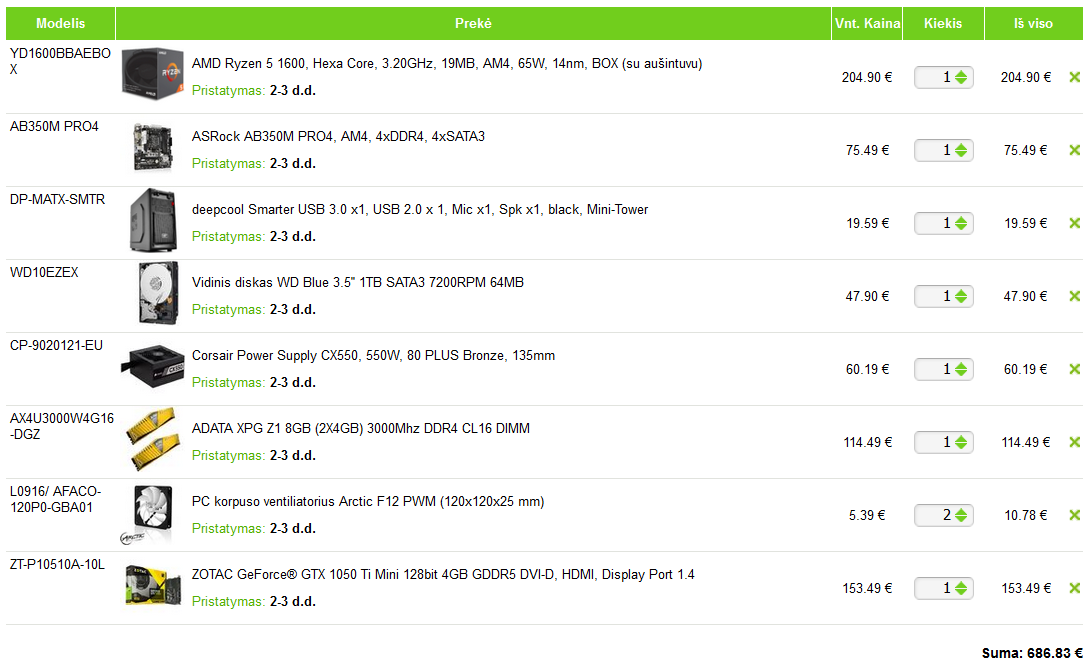Select model code DP-MATX-SMTR

58,199
